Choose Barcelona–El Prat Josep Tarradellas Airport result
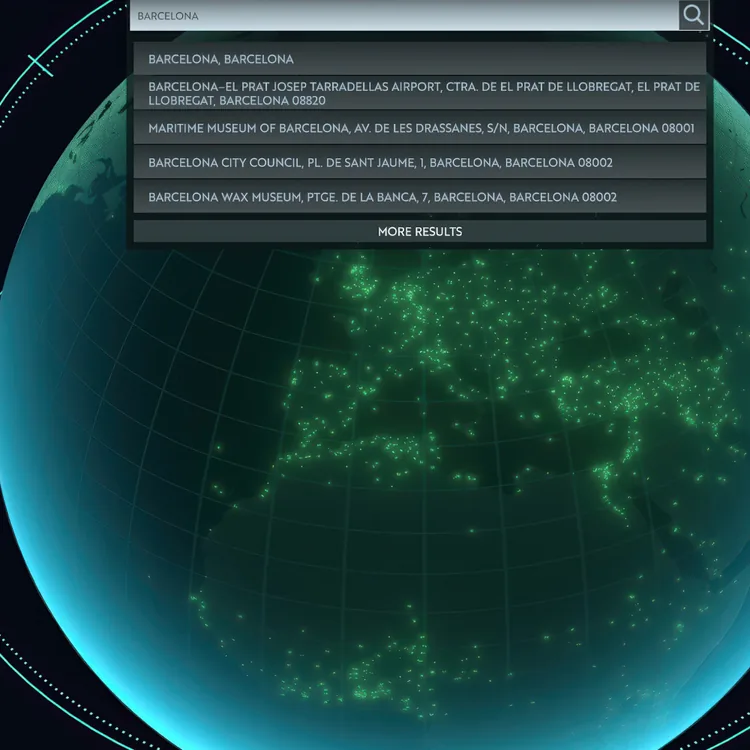Screen dimensions: 750x750 point(420,93)
